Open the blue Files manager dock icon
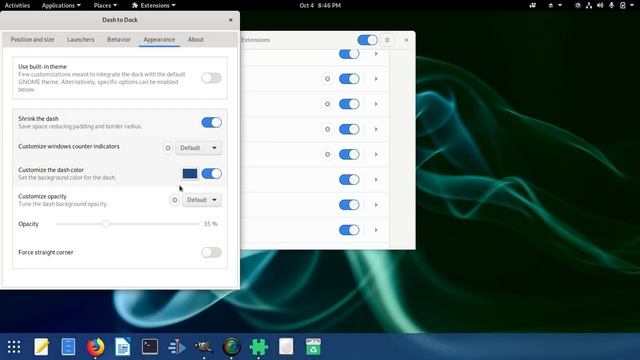The width and height of the screenshot is (640, 360). pos(68,347)
